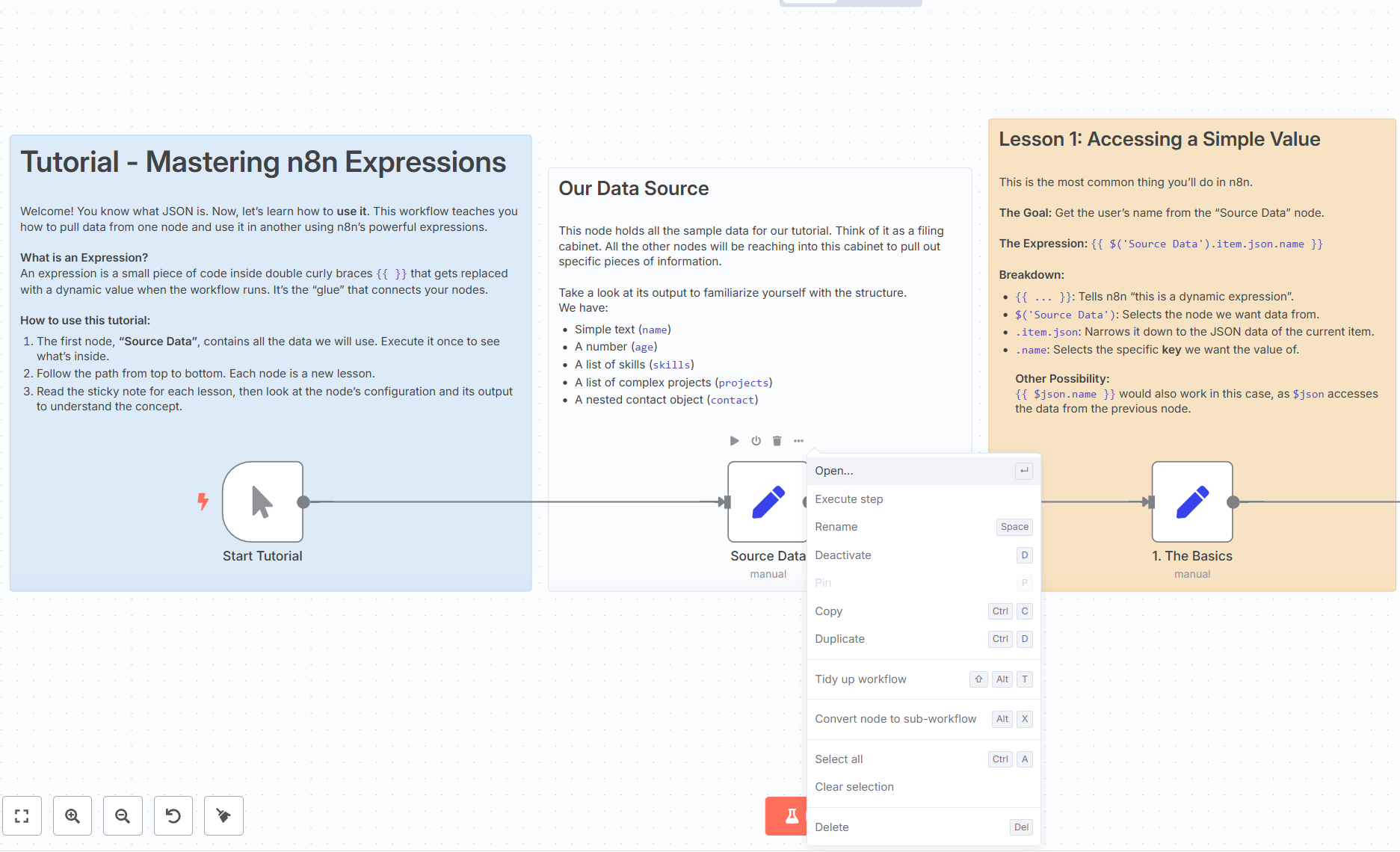Open the three-dot node options
1400x852 pixels.
point(798,441)
